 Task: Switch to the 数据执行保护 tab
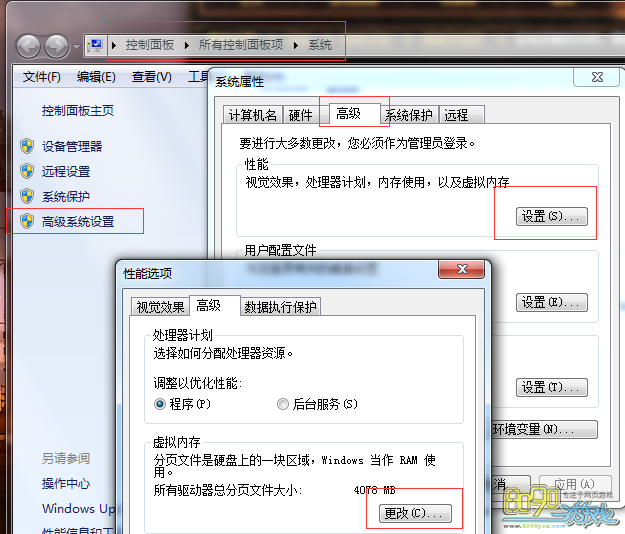(280, 307)
